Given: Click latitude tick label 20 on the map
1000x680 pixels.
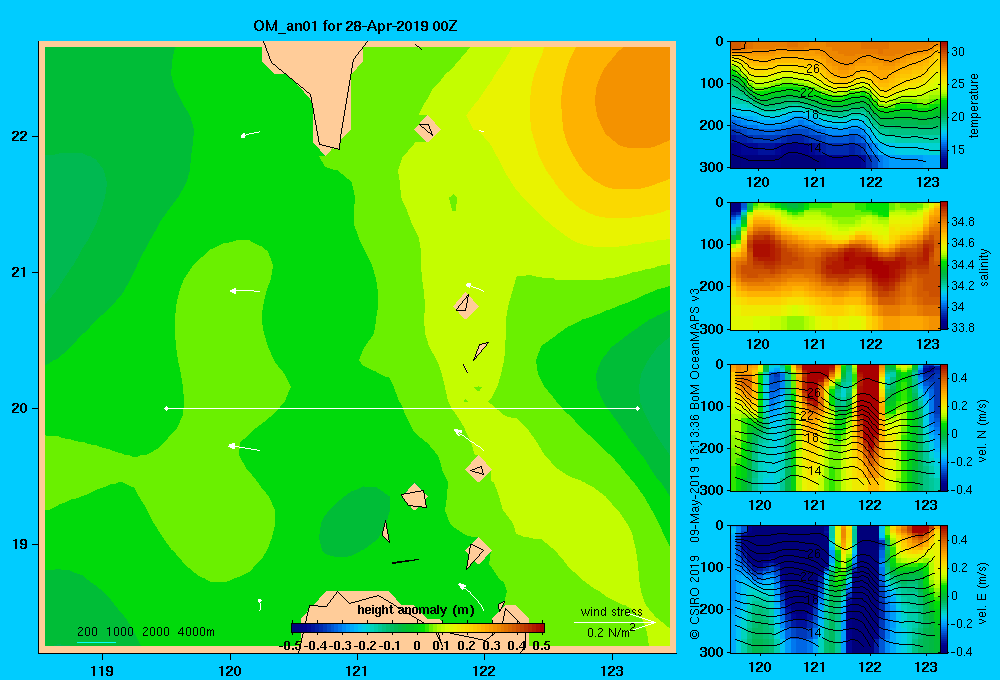Looking at the screenshot, I should click(x=20, y=408).
